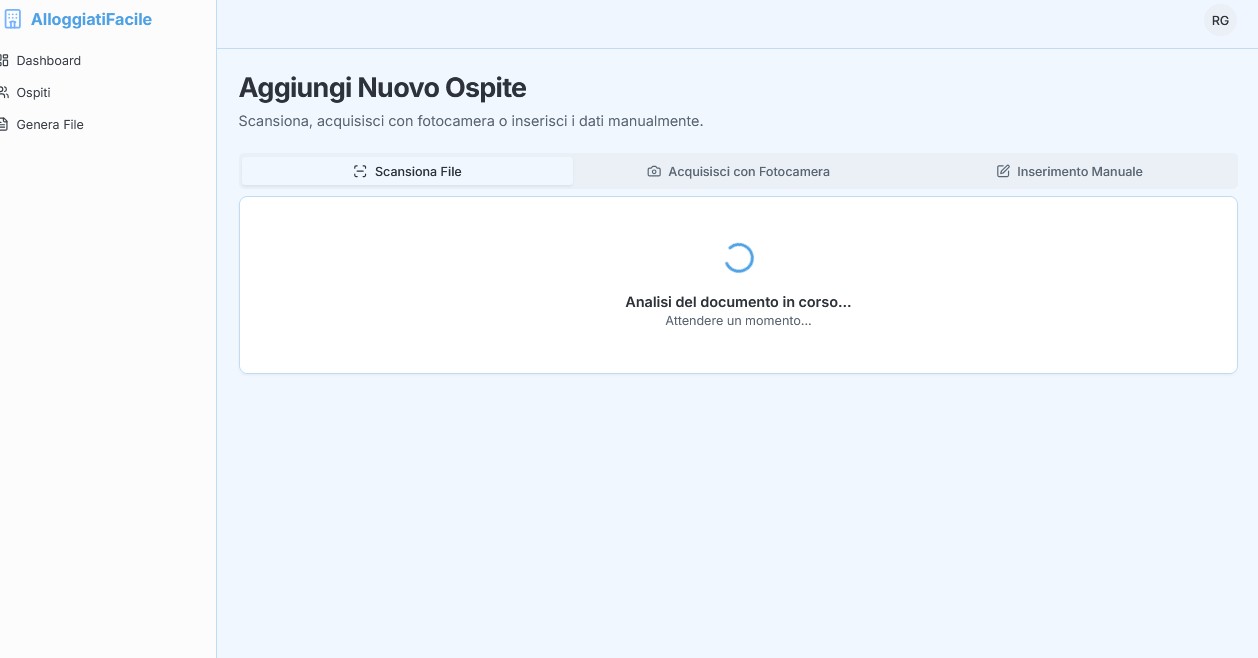The width and height of the screenshot is (1258, 658).
Task: Click the loading spinner indicator
Action: click(738, 258)
